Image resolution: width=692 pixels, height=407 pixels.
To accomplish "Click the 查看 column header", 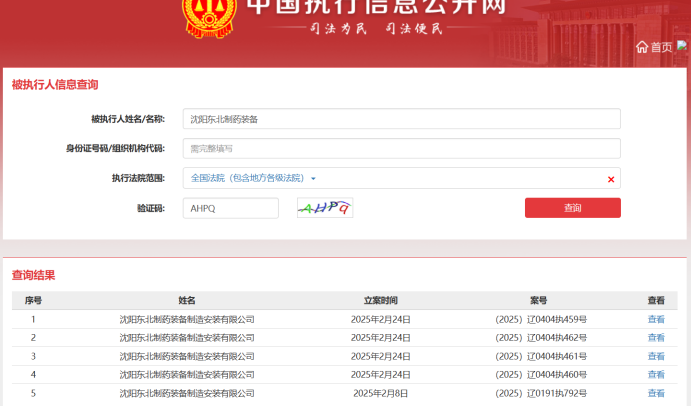I will tap(656, 301).
